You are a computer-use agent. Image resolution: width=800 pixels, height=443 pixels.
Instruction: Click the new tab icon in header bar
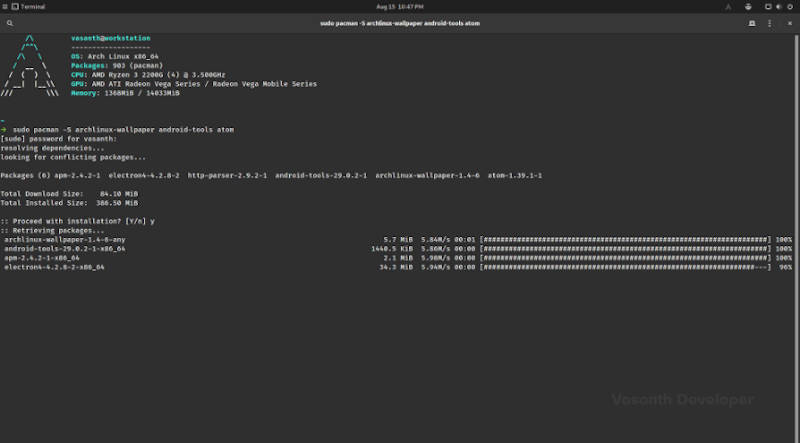[x=752, y=23]
